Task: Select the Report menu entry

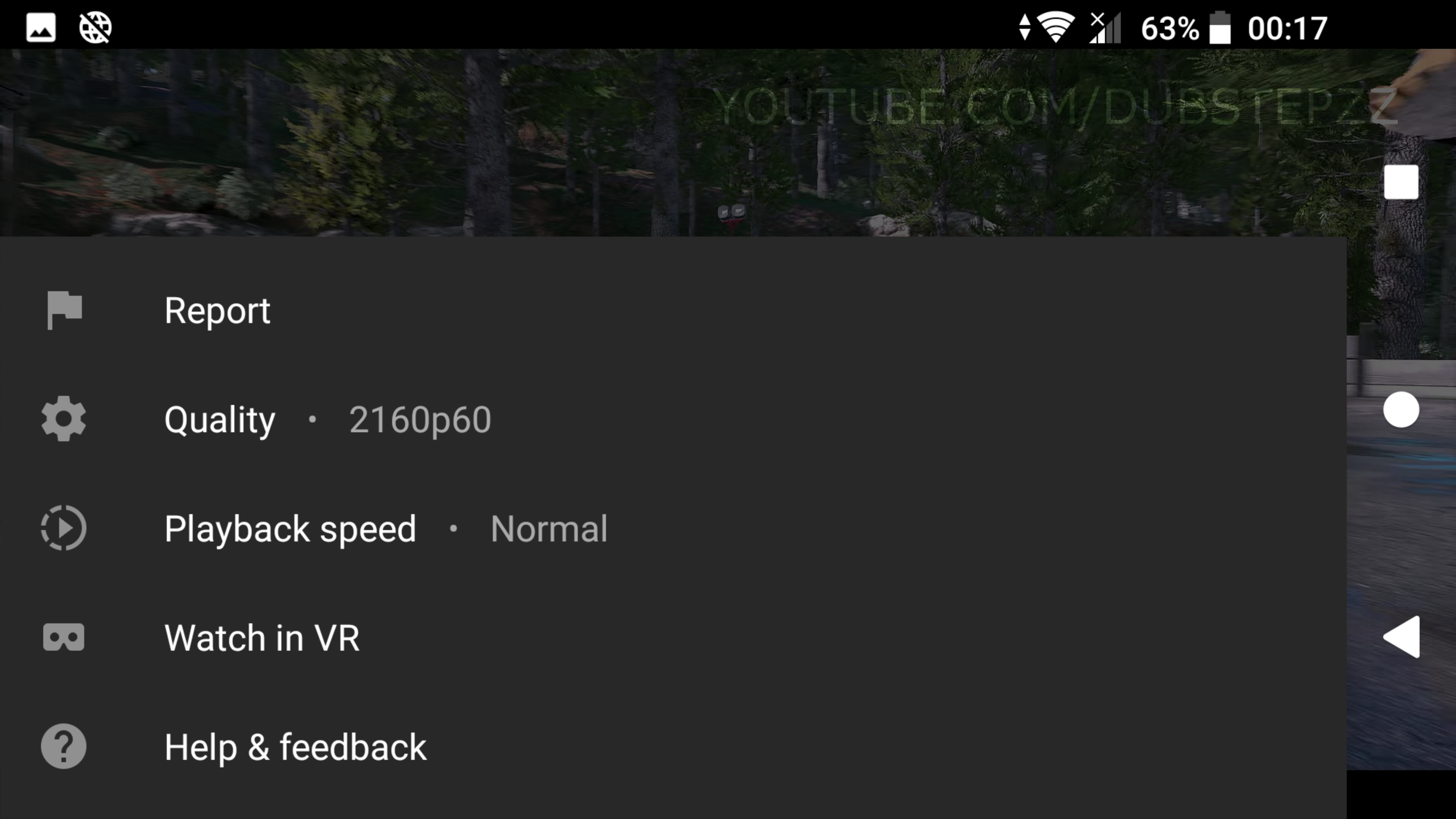Action: pyautogui.click(x=673, y=310)
